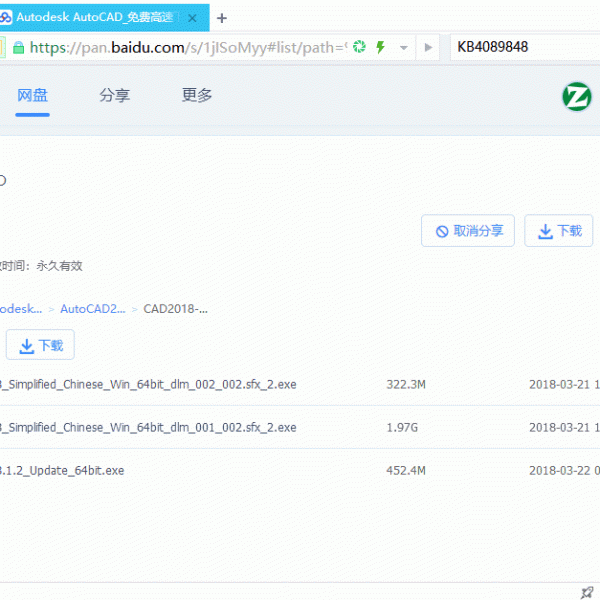Screen dimensions: 600x600
Task: Open the 分享 tab
Action: (114, 96)
